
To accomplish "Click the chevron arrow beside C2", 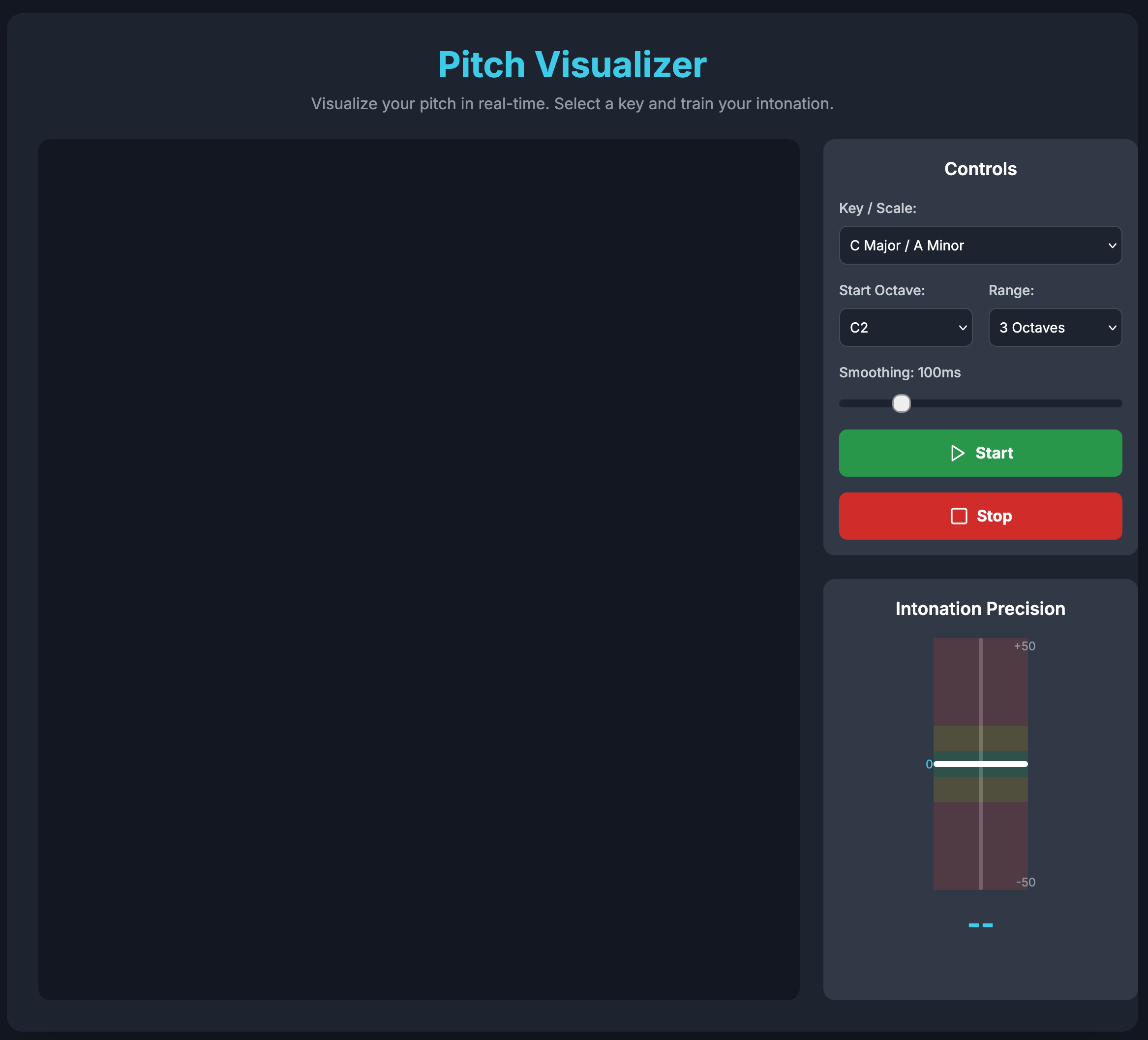I will coord(963,328).
